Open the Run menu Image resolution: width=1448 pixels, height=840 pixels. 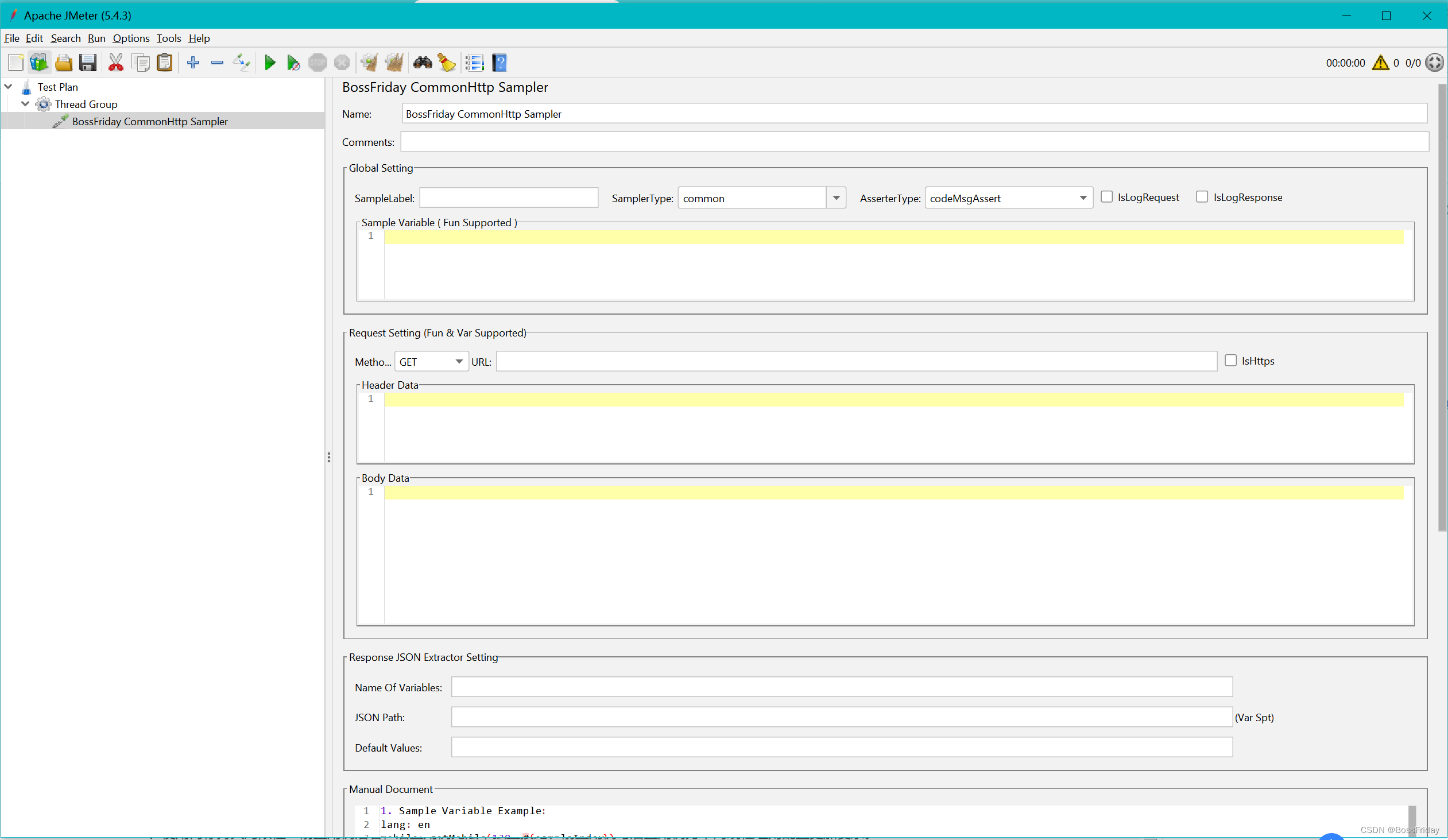96,38
